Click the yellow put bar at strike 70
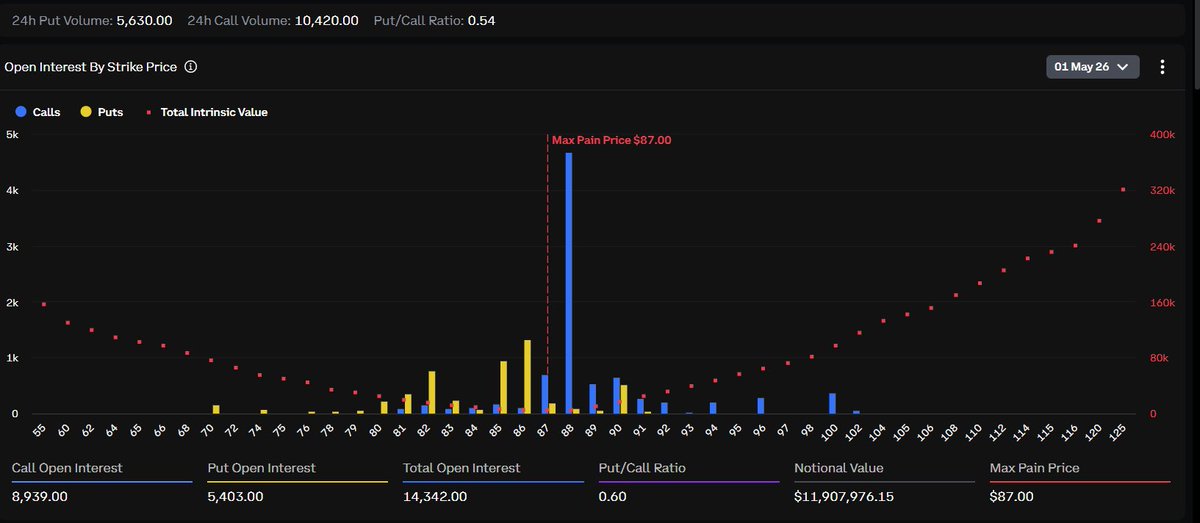The image size is (1200, 523). coord(216,410)
